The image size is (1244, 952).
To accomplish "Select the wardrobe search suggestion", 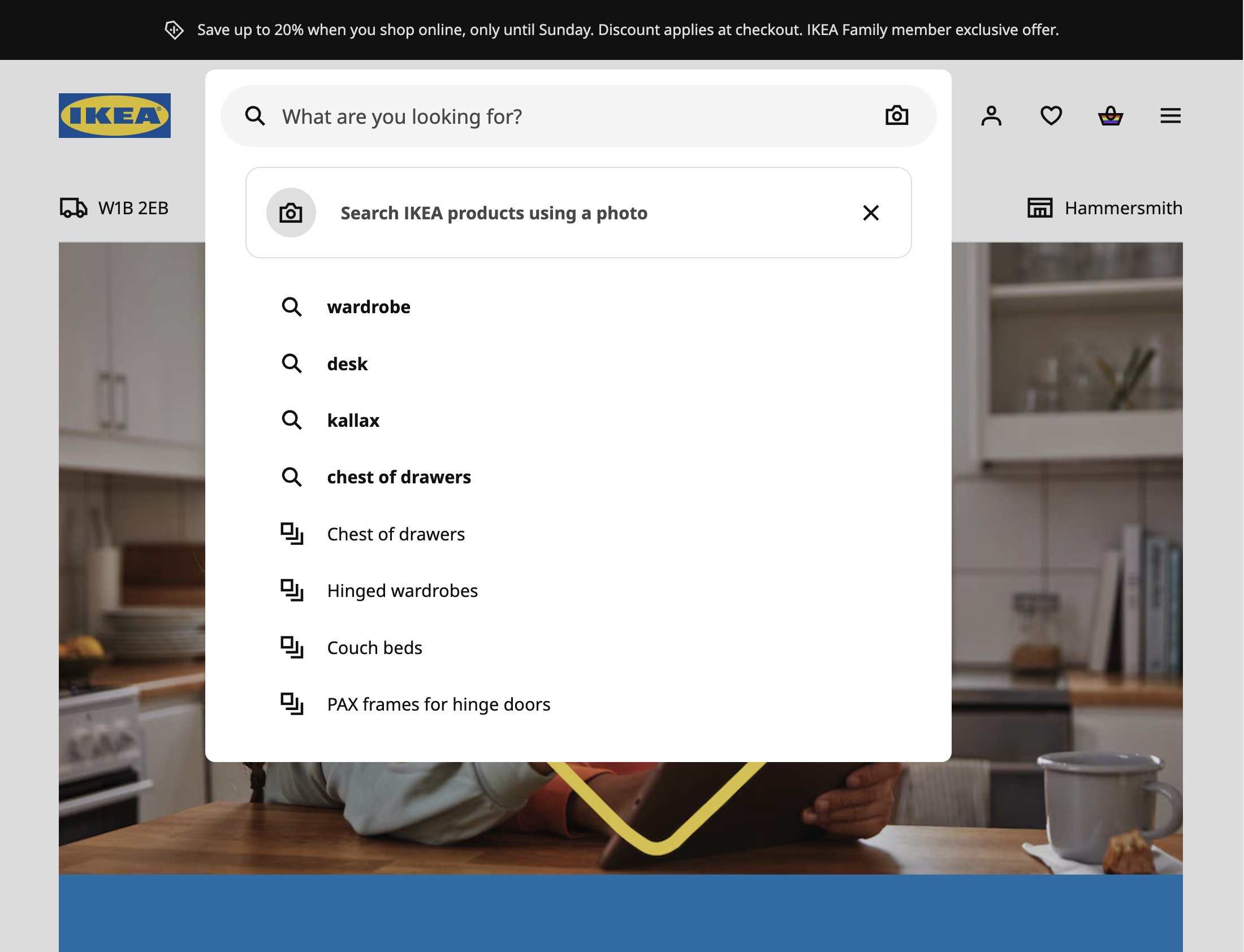I will (x=368, y=306).
